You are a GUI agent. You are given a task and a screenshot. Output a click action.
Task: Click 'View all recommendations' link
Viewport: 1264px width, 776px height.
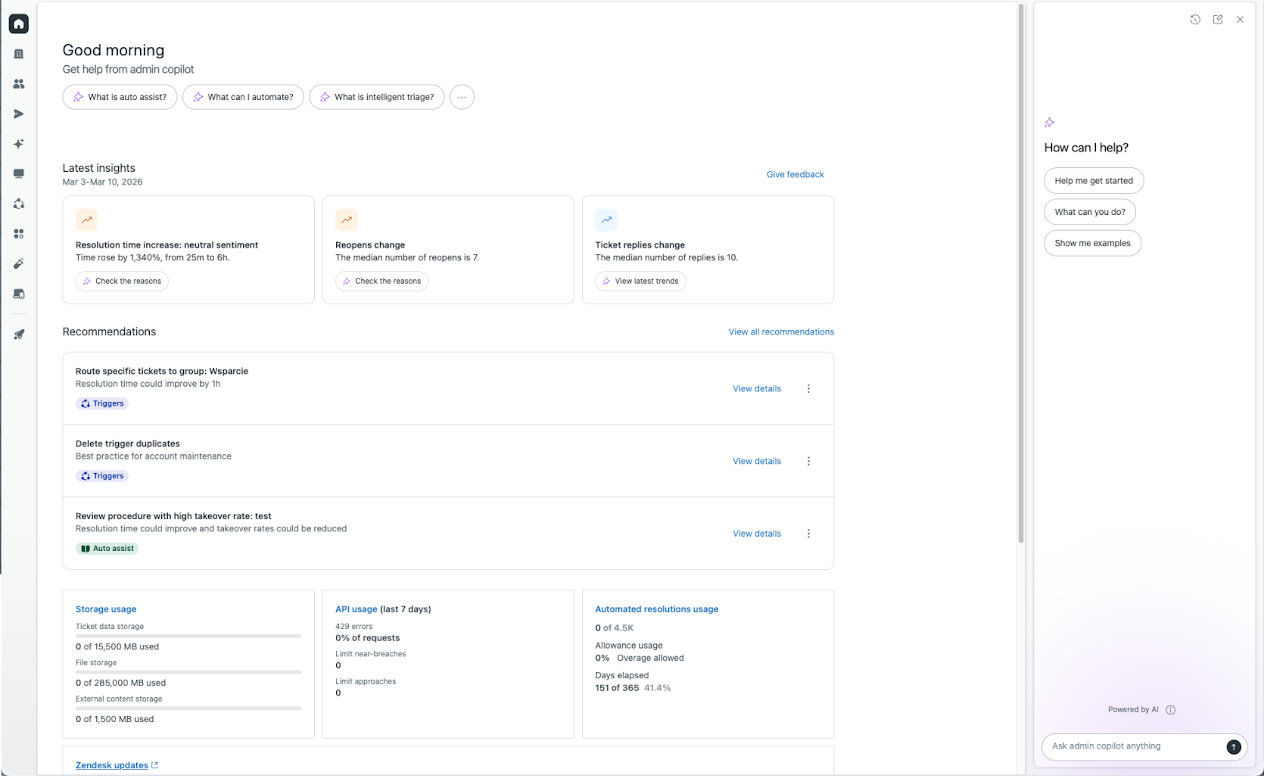tap(780, 332)
